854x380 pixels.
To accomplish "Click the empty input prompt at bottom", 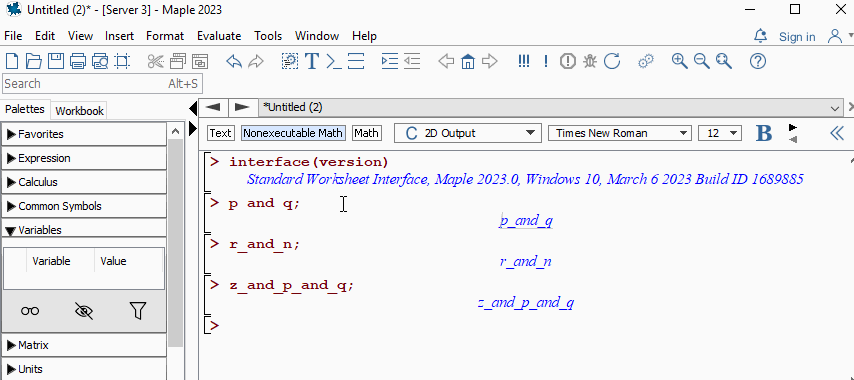I will [214, 326].
